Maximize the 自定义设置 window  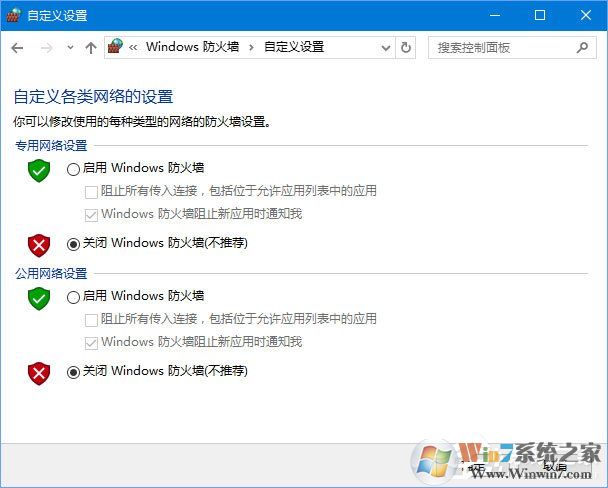pos(540,15)
